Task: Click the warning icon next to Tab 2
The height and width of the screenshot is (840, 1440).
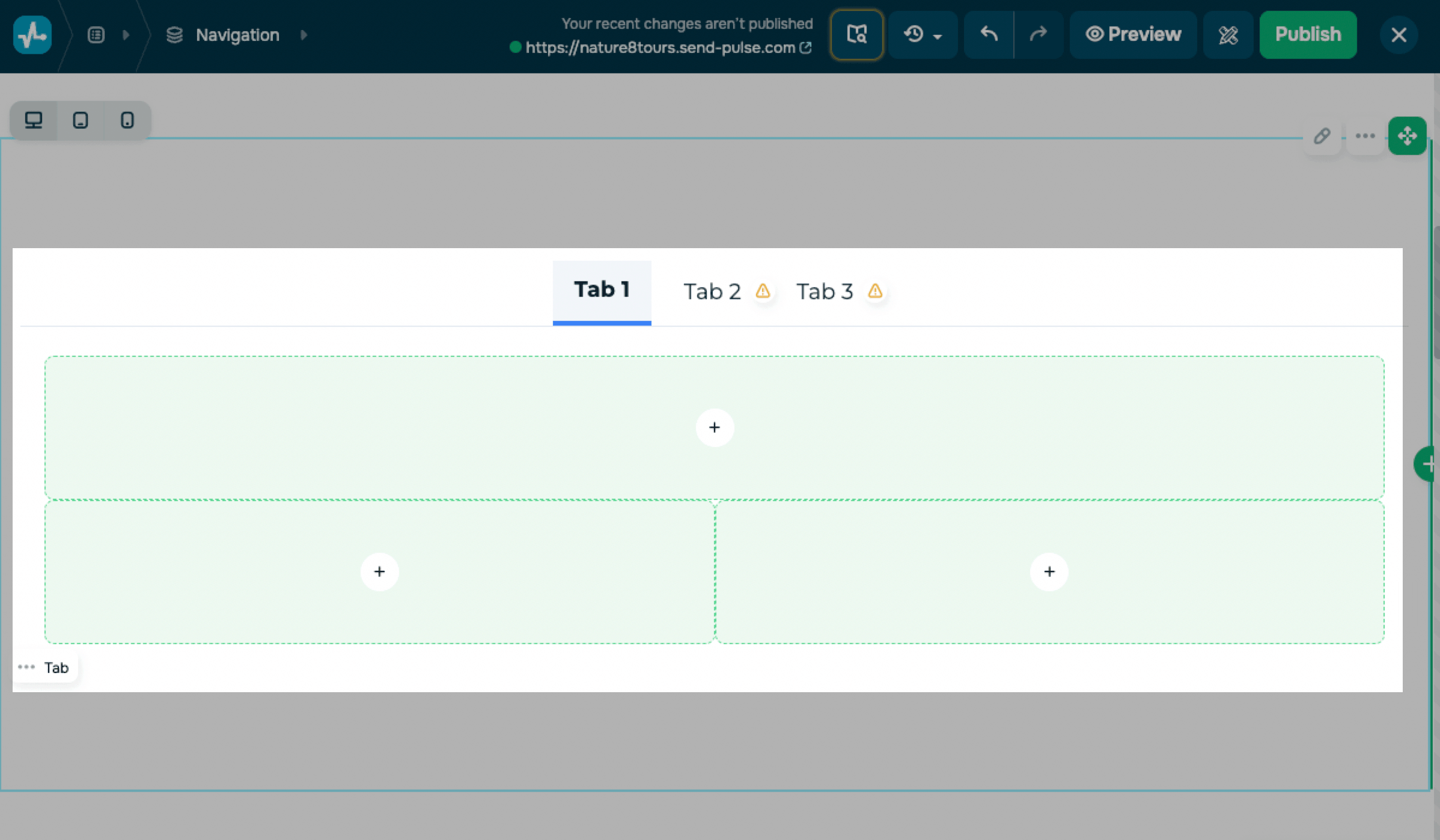Action: click(x=763, y=291)
